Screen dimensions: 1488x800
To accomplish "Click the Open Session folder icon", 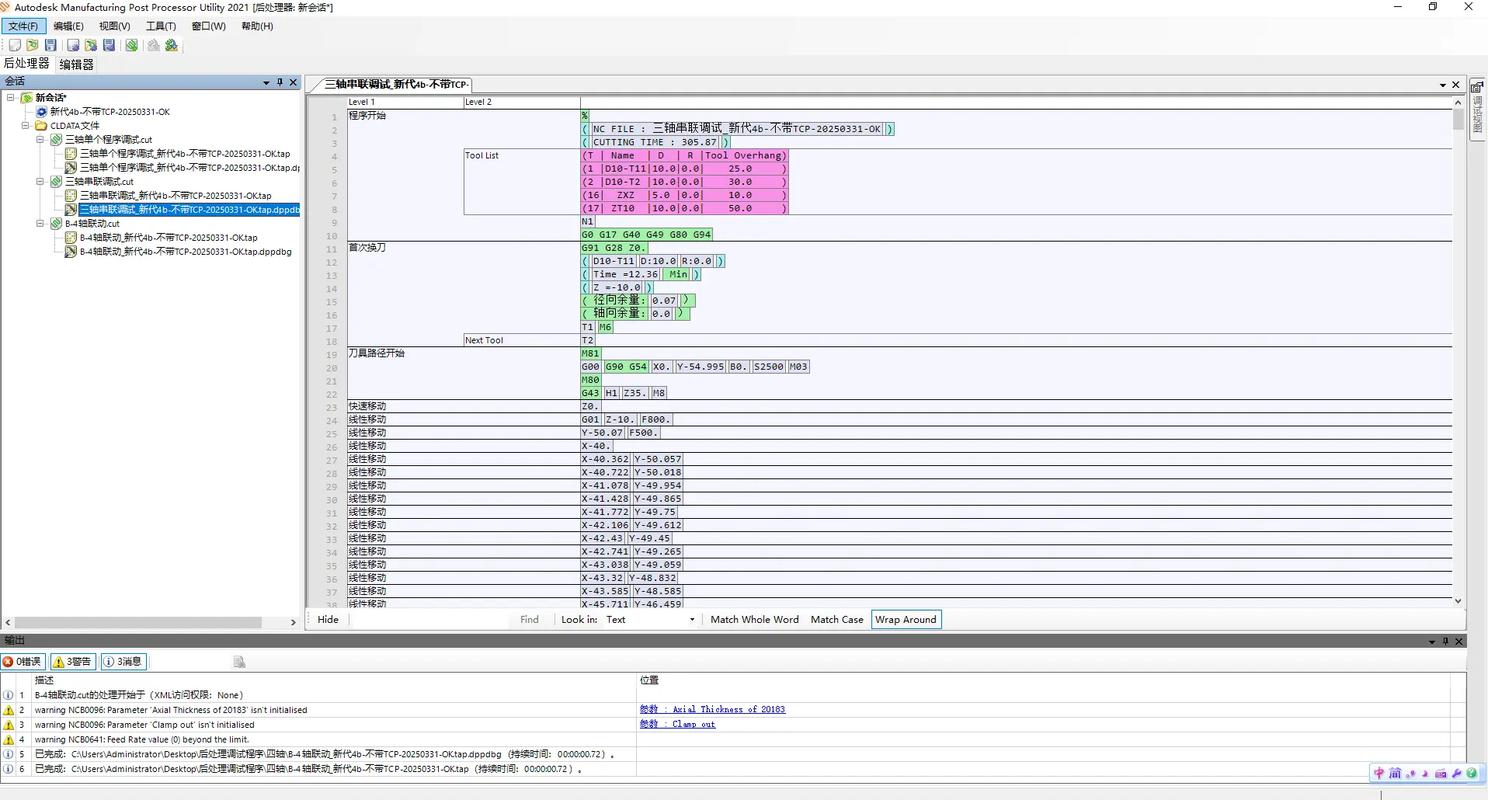I will tap(32, 45).
